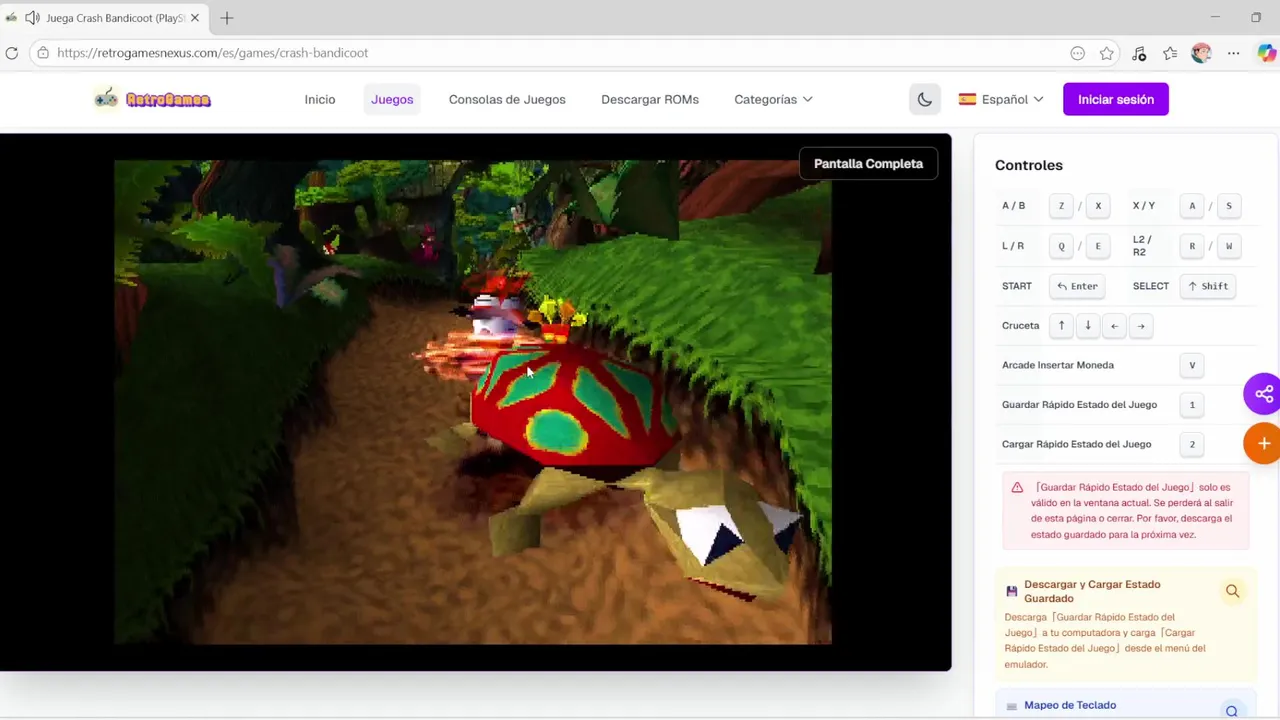Click the warning triangle icon in red notice
1280x720 pixels.
[x=1017, y=488]
